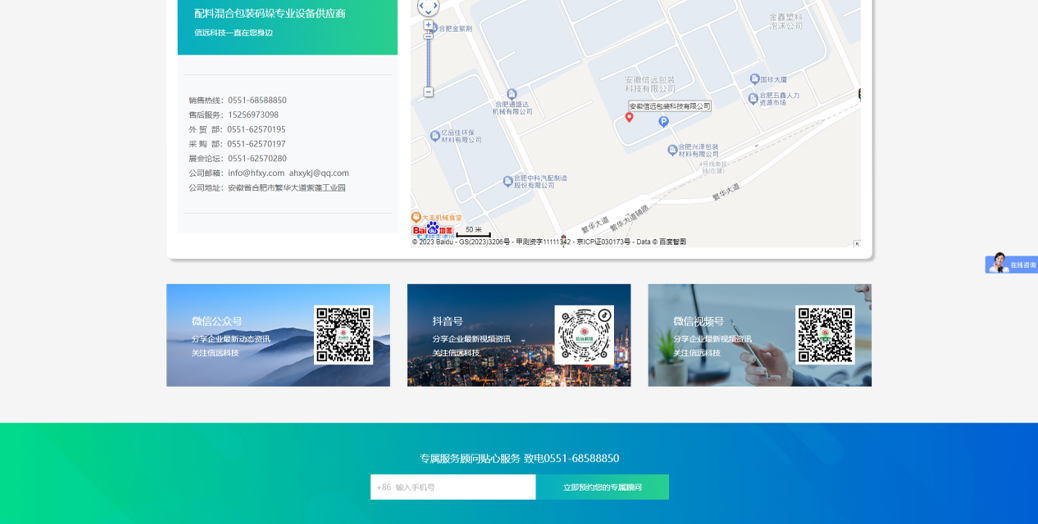Click the blue parking P marker
This screenshot has width=1038, height=524.
pyautogui.click(x=663, y=122)
